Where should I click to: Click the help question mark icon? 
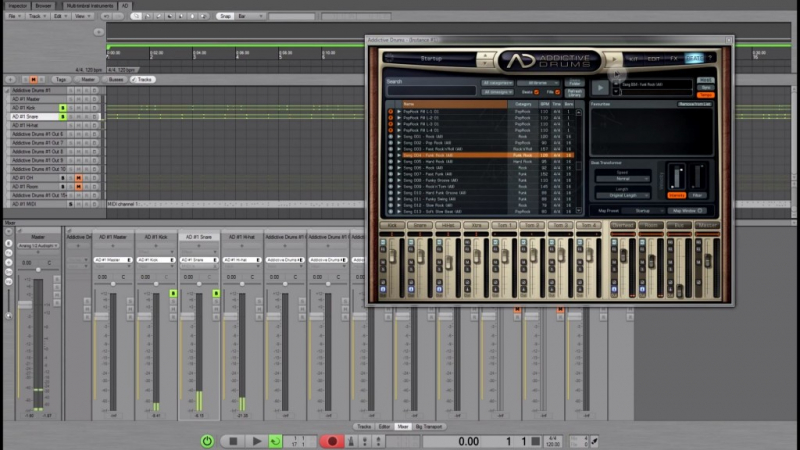click(x=710, y=59)
